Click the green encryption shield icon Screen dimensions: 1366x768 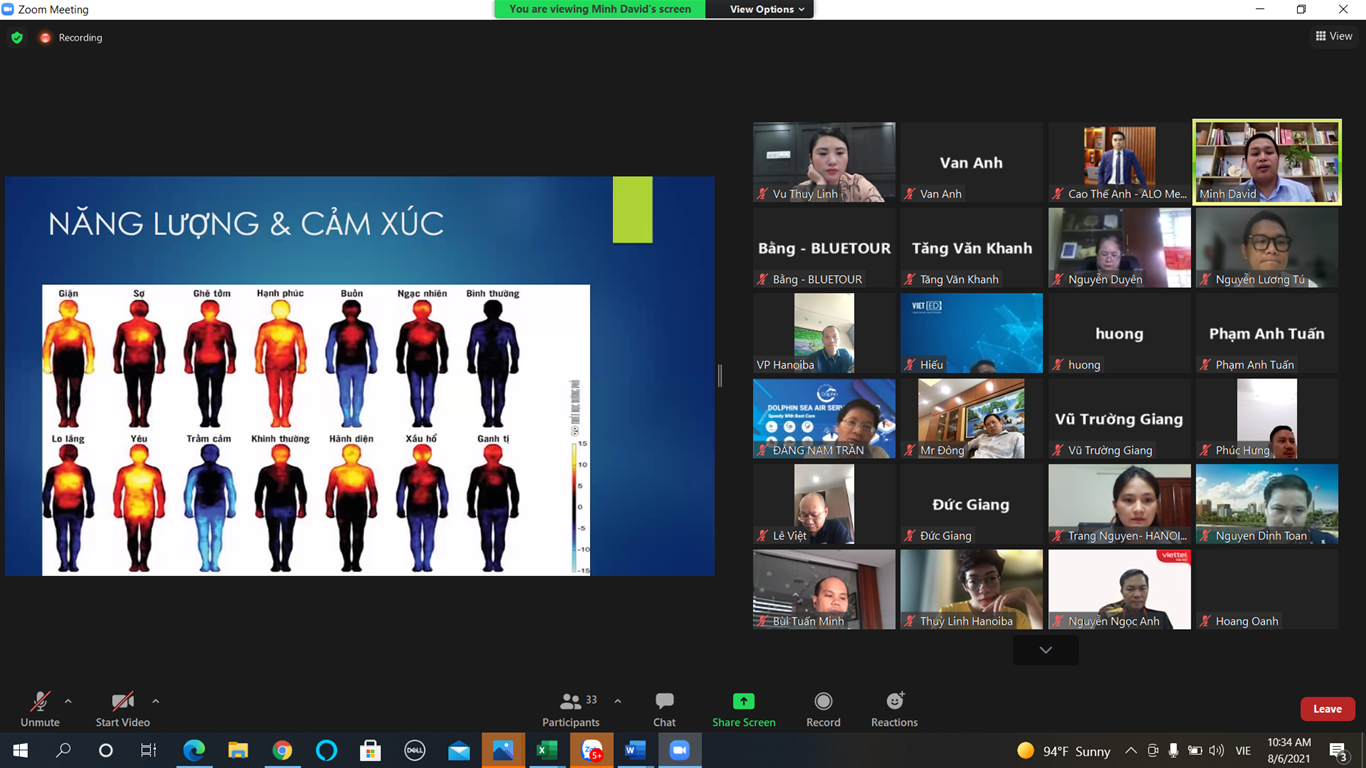[x=17, y=38]
